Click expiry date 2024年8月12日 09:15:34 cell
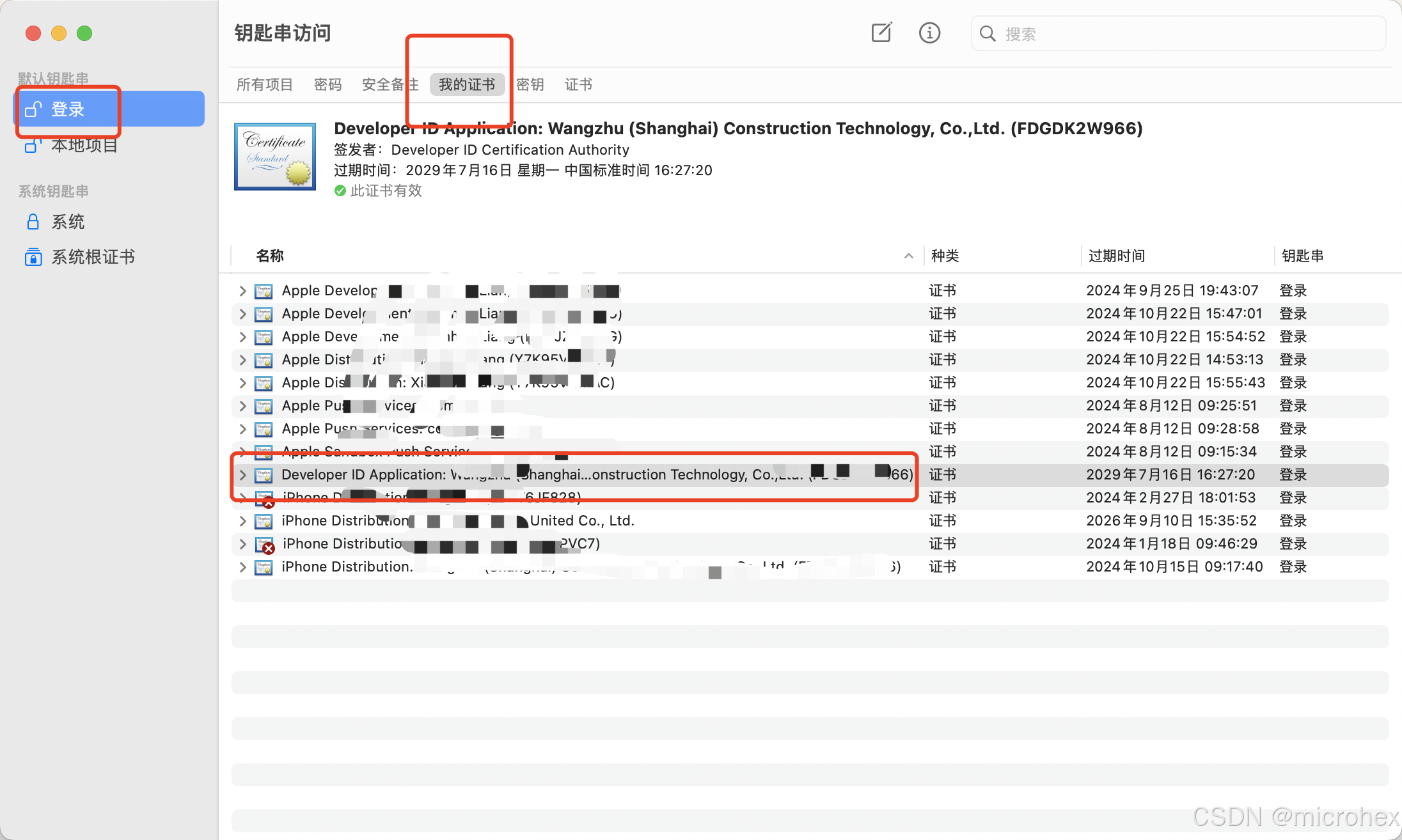 pos(1172,452)
